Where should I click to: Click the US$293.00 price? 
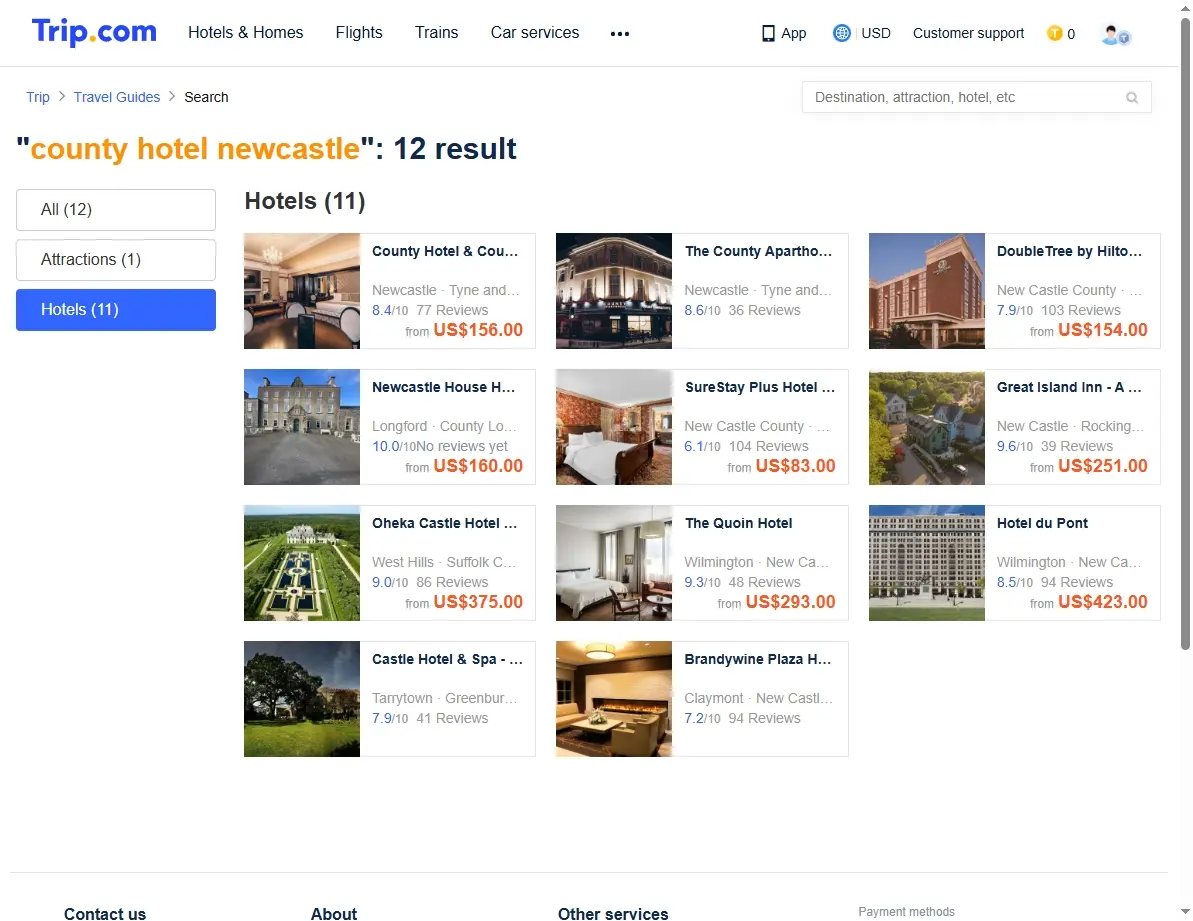point(791,602)
